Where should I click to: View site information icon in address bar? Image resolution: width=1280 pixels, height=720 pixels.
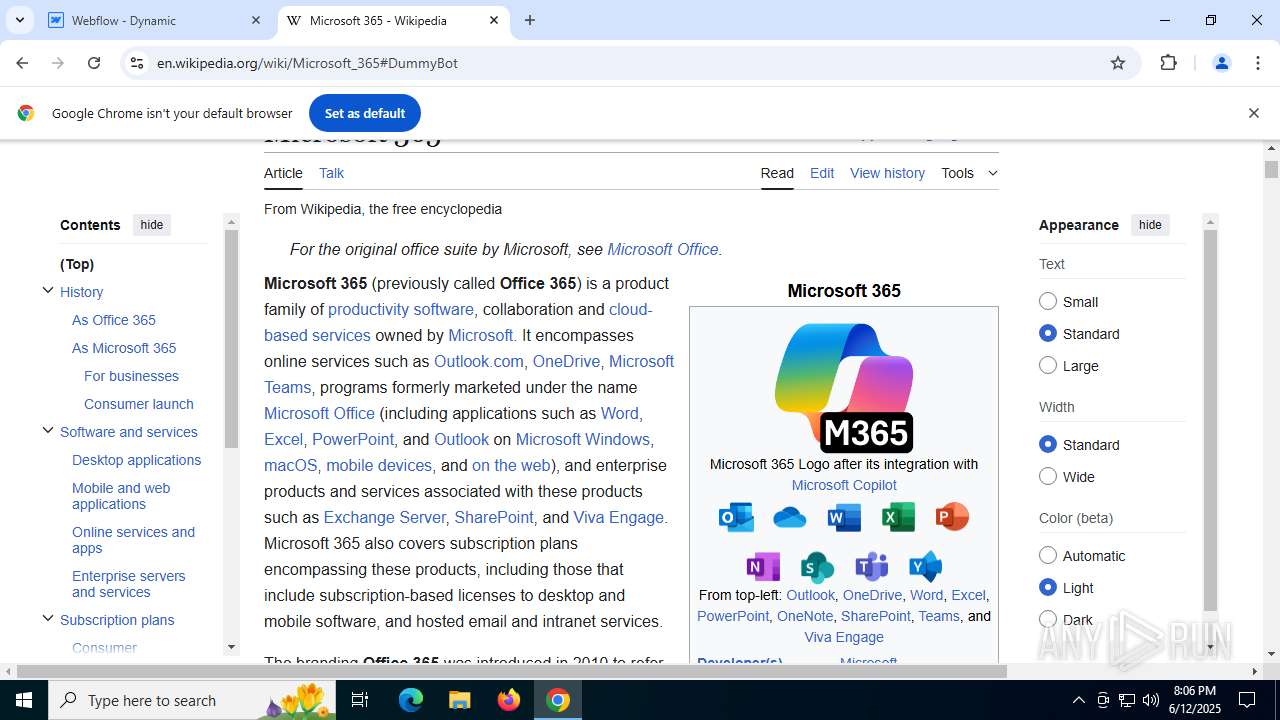pyautogui.click(x=137, y=63)
